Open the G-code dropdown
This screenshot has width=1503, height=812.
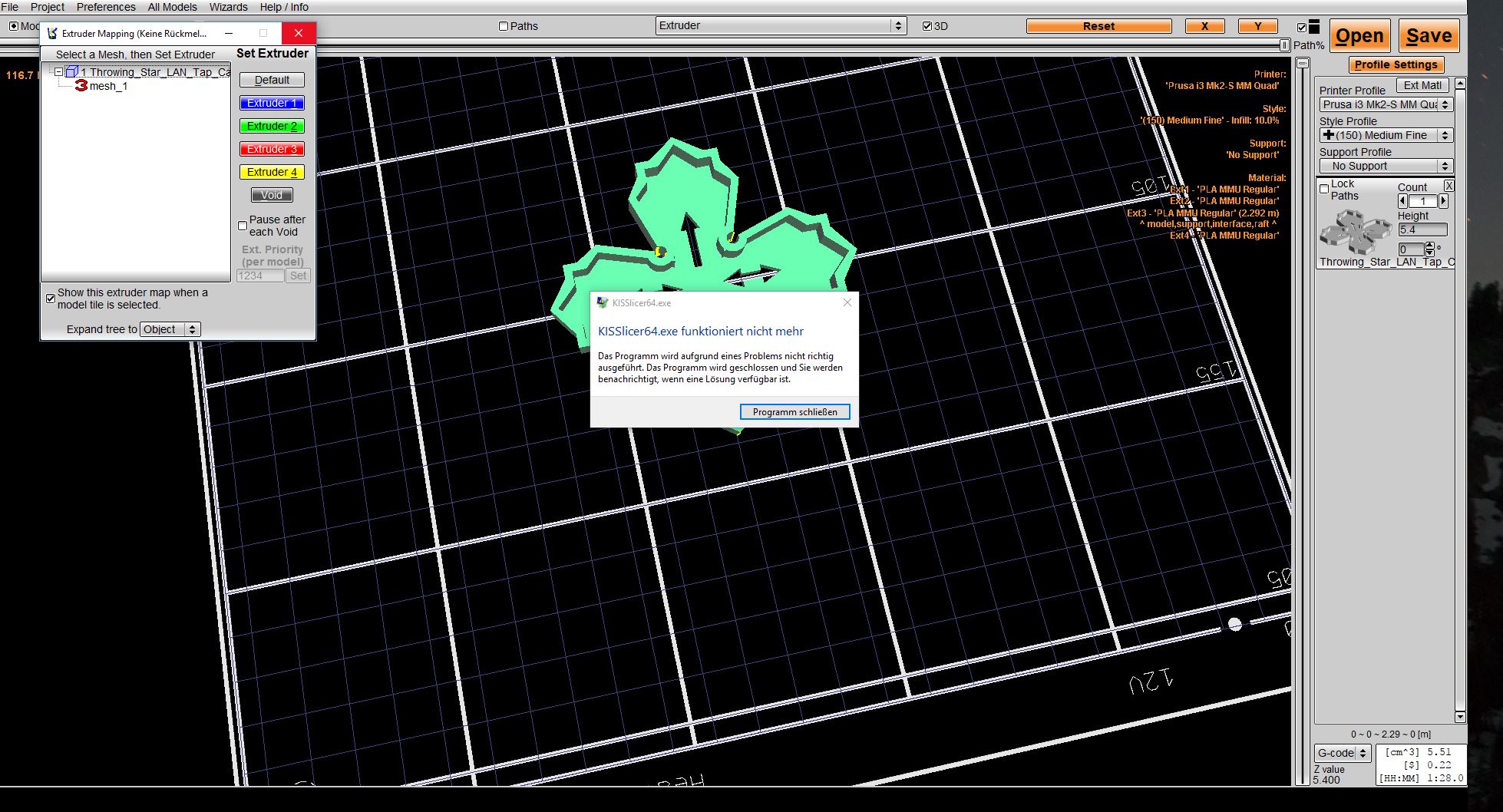(1343, 753)
